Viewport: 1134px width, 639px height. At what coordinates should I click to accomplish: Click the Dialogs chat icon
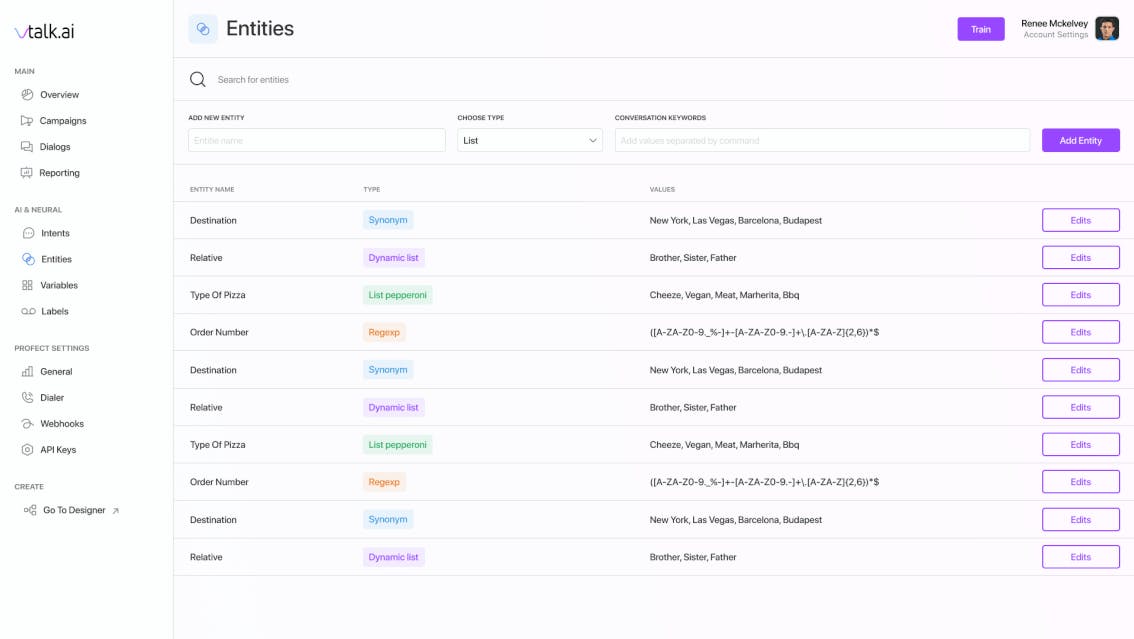(27, 147)
